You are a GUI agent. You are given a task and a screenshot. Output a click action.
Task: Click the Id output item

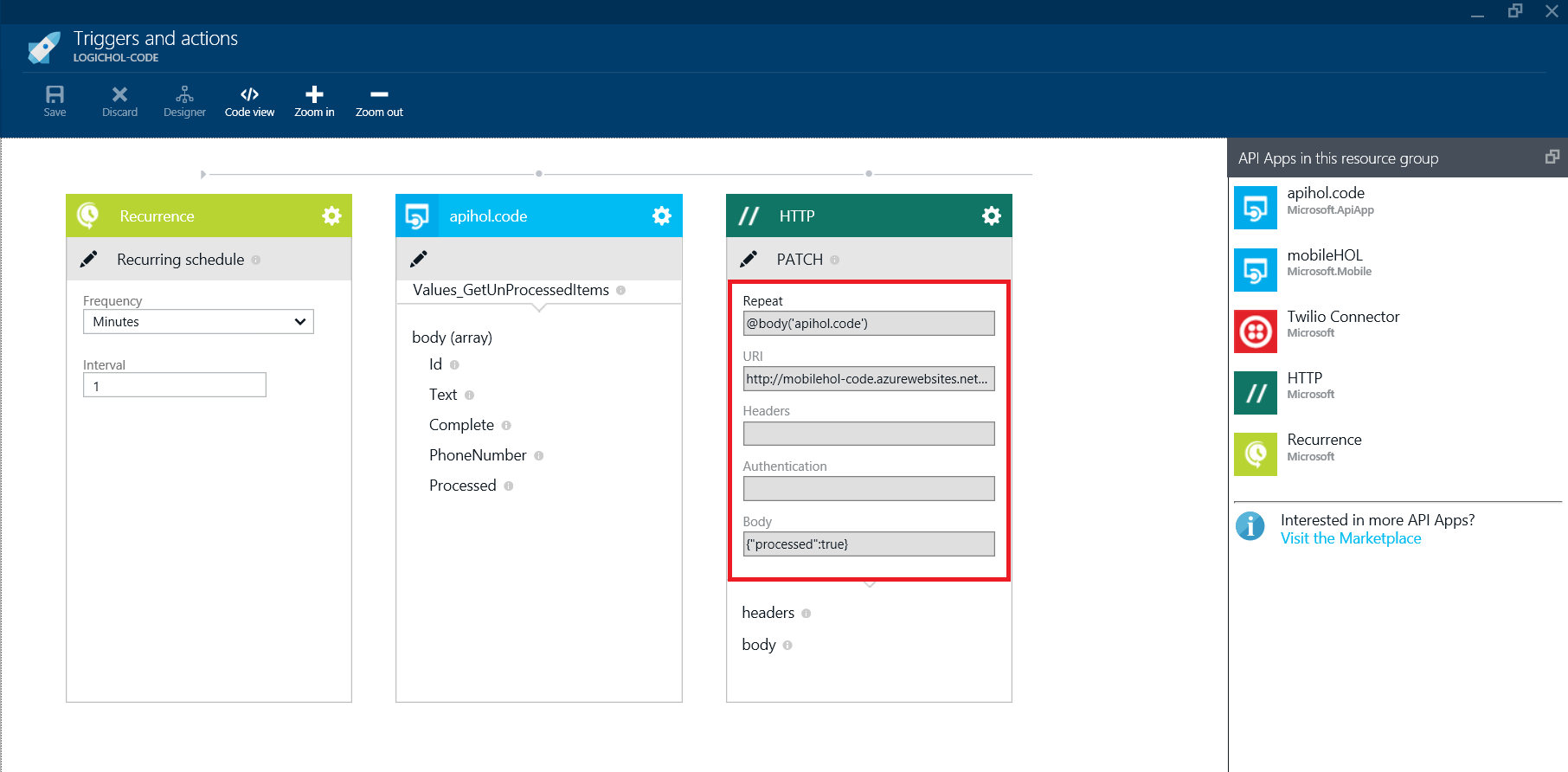tap(435, 364)
